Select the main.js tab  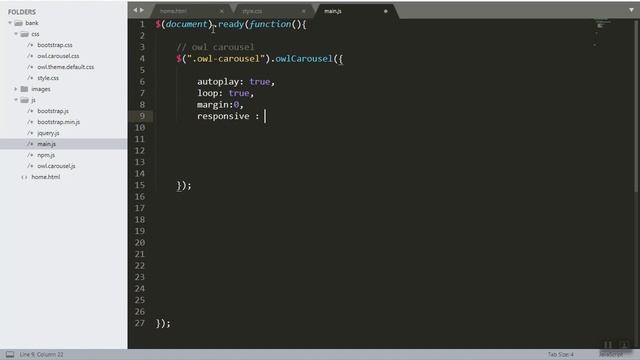pyautogui.click(x=356, y=11)
